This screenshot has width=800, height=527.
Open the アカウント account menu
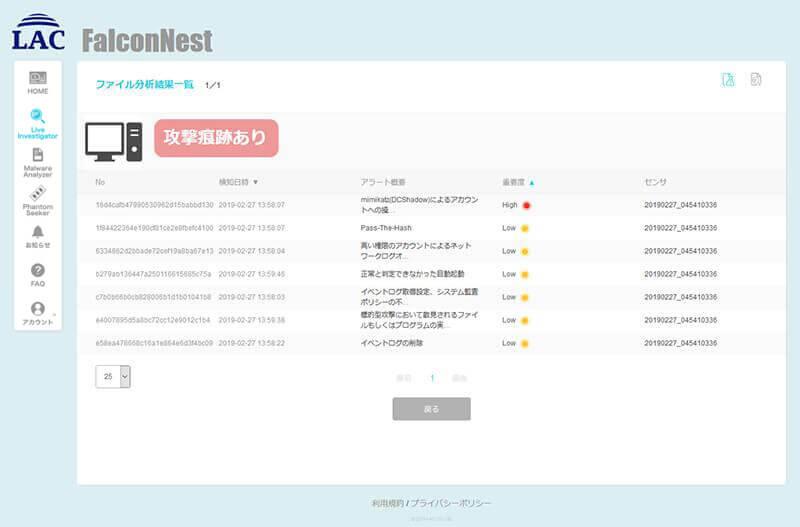click(x=38, y=314)
